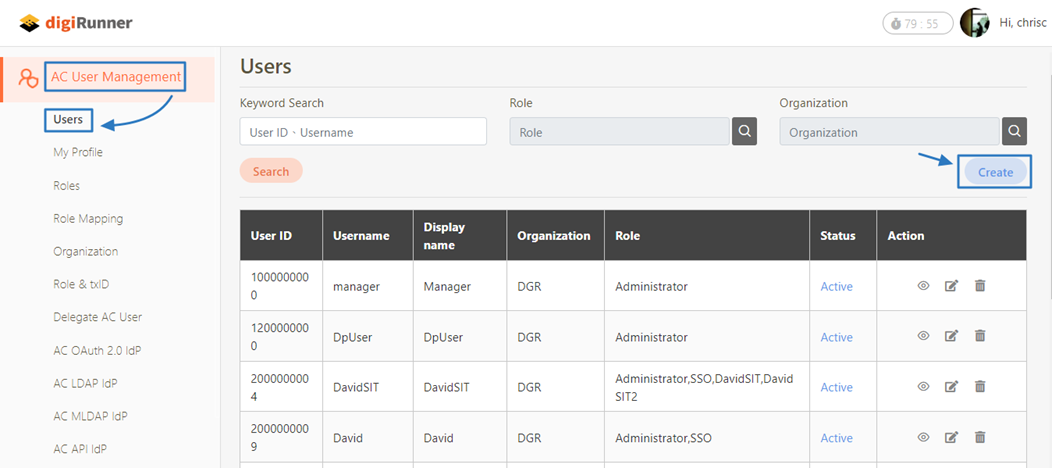The width and height of the screenshot is (1052, 468).
Task: View details of the manager user
Action: click(x=923, y=286)
